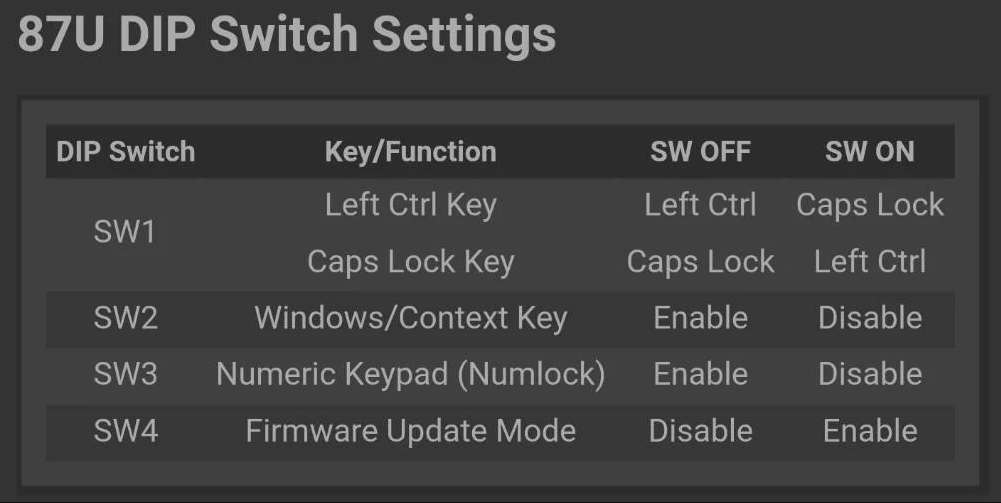Click the Numeric Keypad (Numlock) cell
Screen dimensions: 1001x503
(x=410, y=374)
